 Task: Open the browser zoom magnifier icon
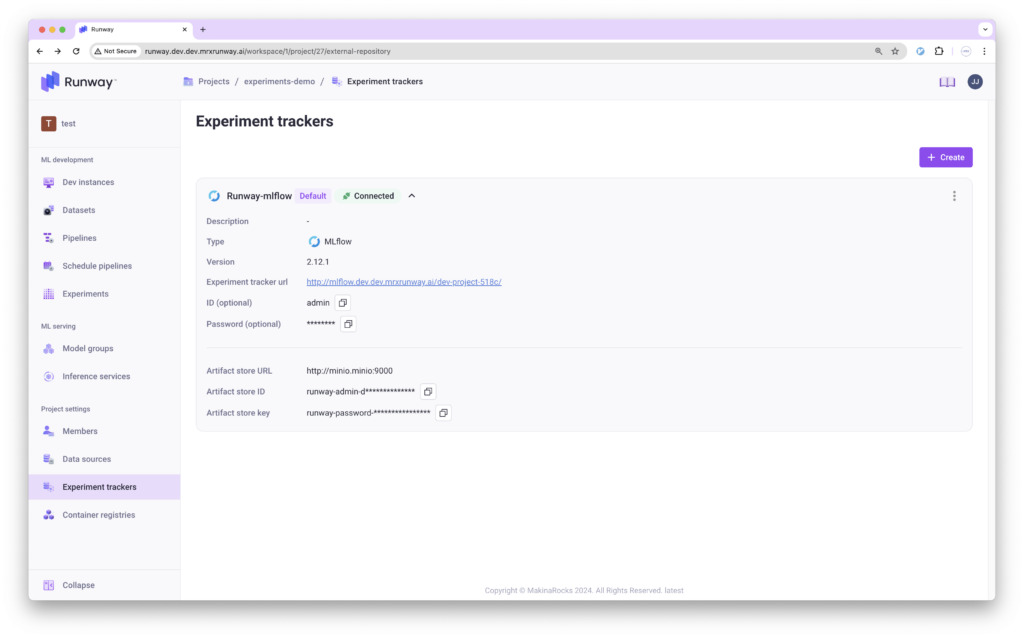(x=878, y=51)
